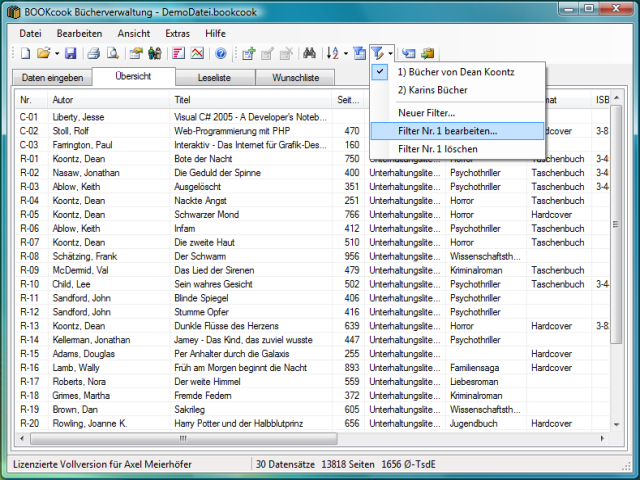Open the sort A-Z dropdown arrow
Viewport: 640px width, 480px height.
[345, 53]
